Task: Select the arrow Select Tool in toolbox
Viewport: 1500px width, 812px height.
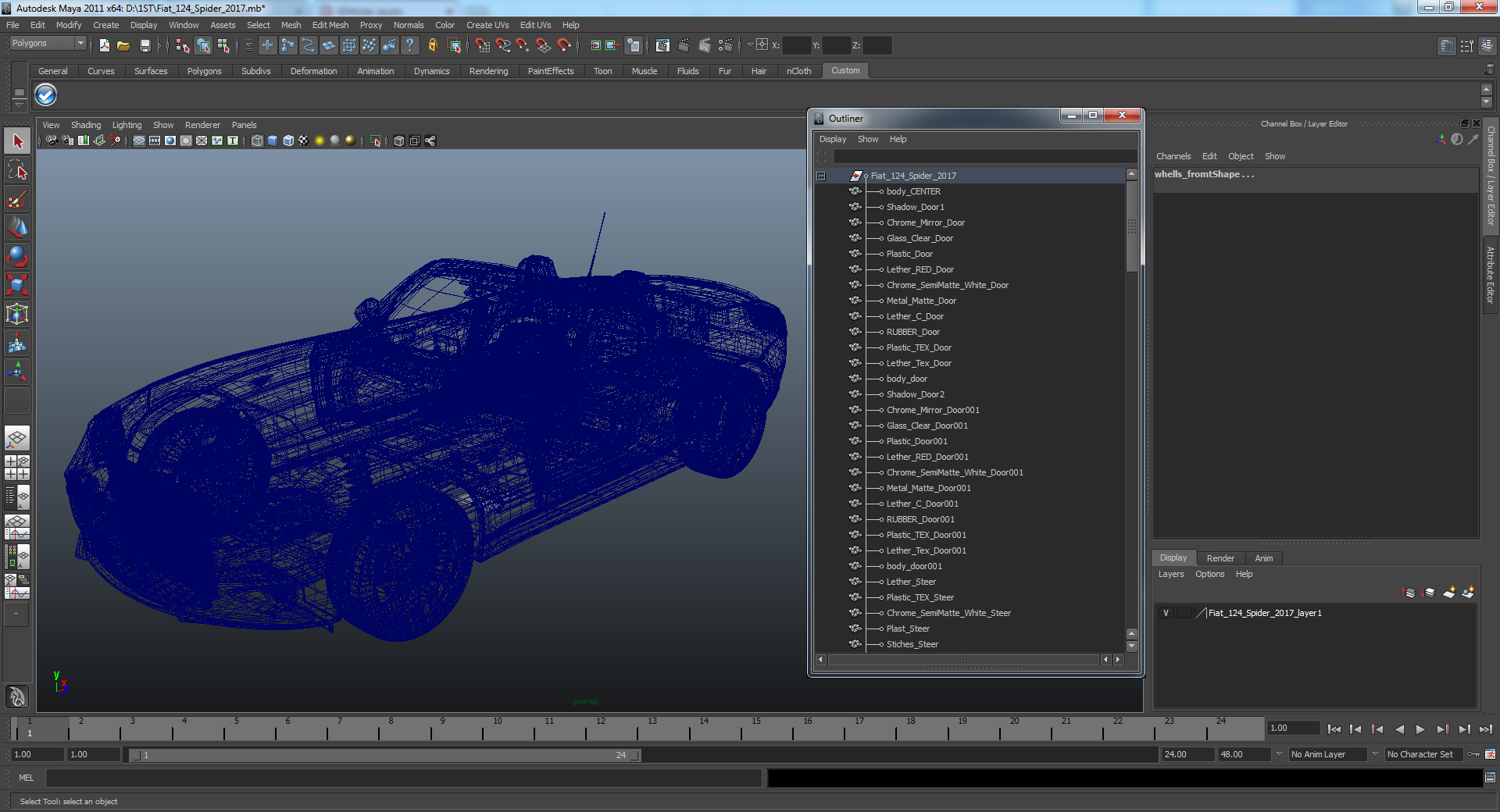Action: [x=17, y=141]
